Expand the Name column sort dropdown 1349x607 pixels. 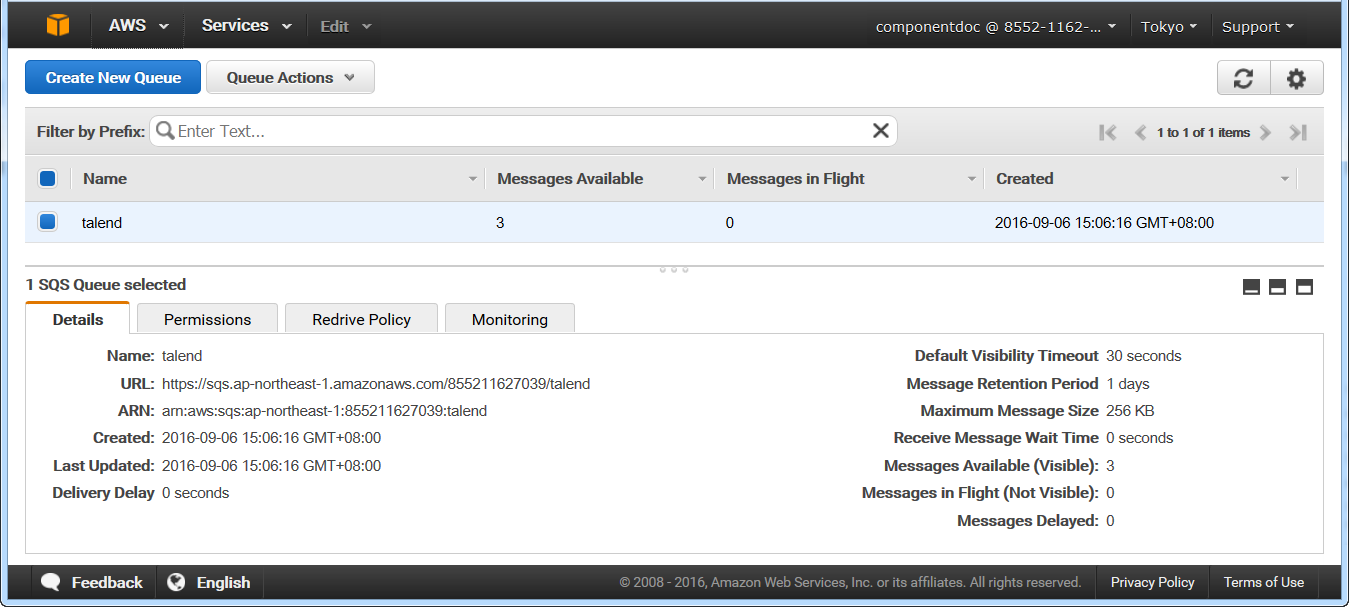pyautogui.click(x=472, y=178)
